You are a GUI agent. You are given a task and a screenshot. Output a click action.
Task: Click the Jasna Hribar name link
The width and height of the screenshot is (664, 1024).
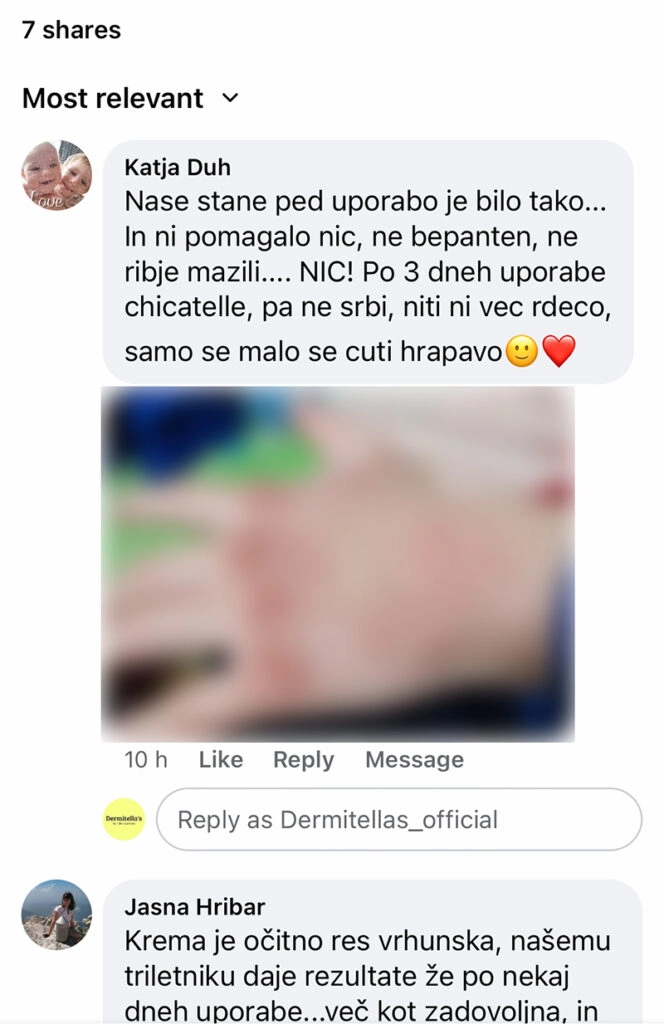pyautogui.click(x=195, y=907)
